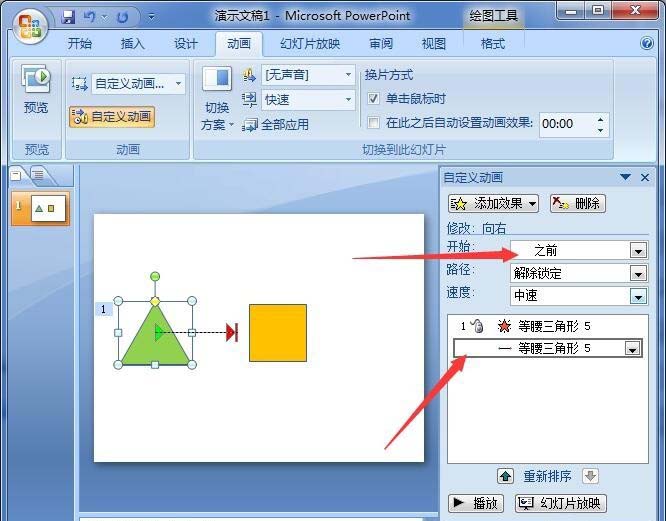Click the yellow adjustment diamond handle
The width and height of the screenshot is (666, 521).
pos(155,301)
